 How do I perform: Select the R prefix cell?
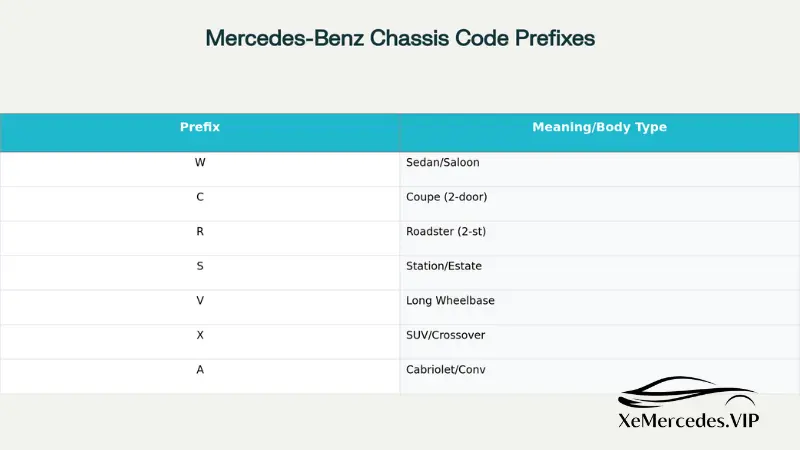pos(200,231)
